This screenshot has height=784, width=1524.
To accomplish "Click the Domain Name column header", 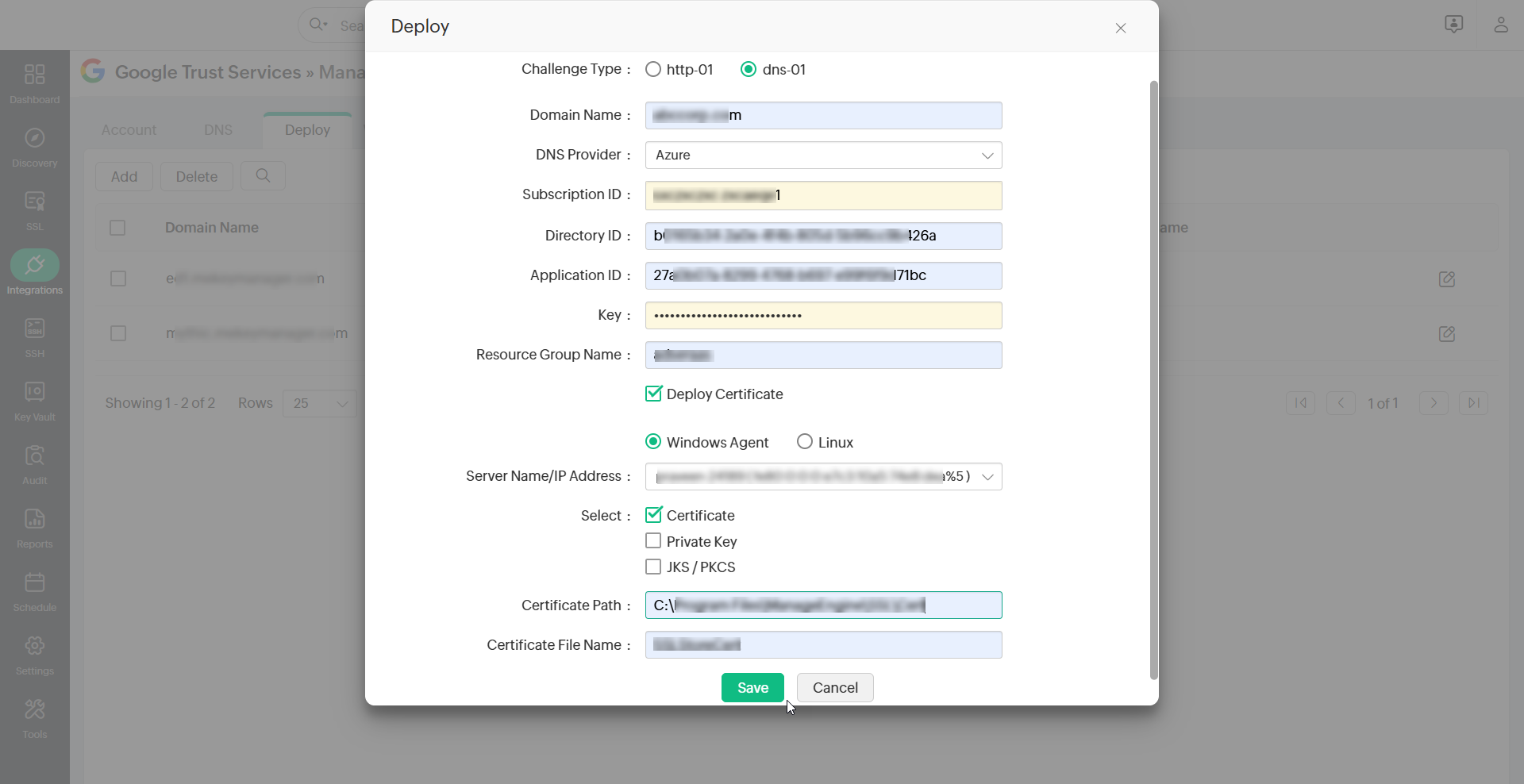I will (x=212, y=228).
